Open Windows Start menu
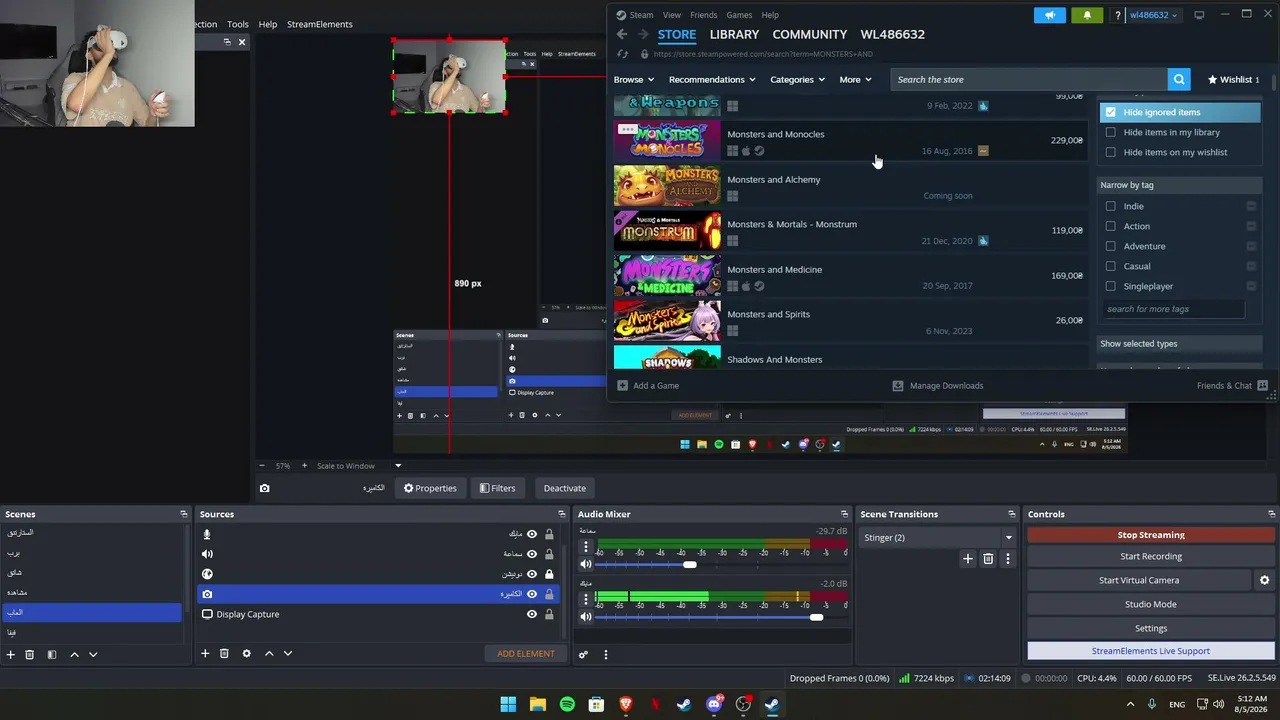1280x720 pixels. (x=508, y=704)
